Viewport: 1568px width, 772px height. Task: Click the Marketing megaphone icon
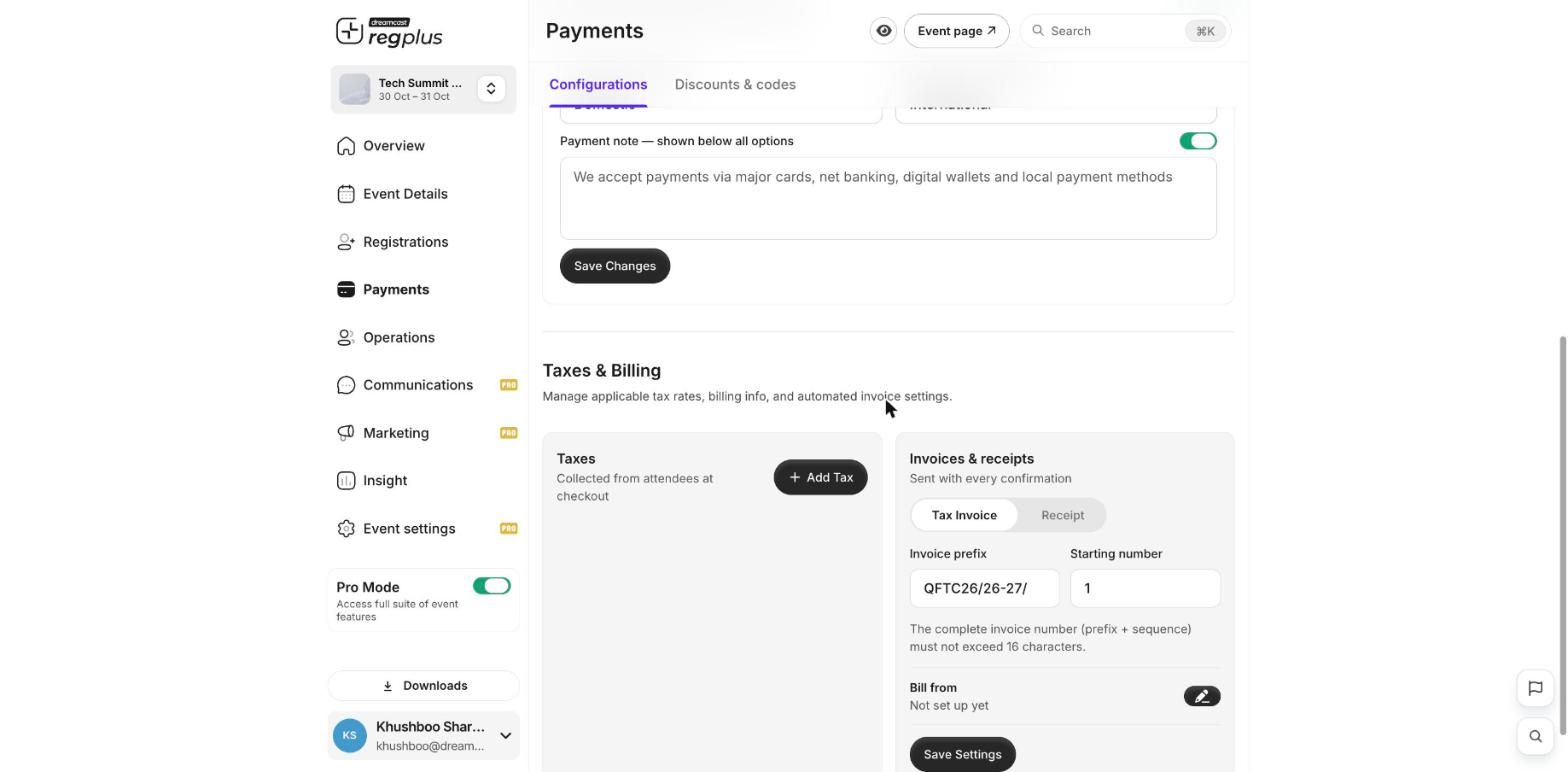click(346, 433)
